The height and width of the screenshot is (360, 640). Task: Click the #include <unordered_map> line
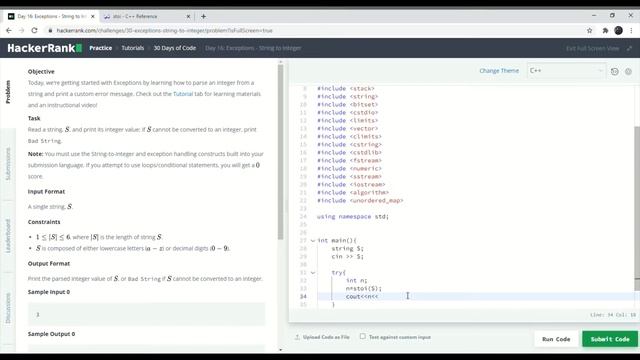pos(360,201)
